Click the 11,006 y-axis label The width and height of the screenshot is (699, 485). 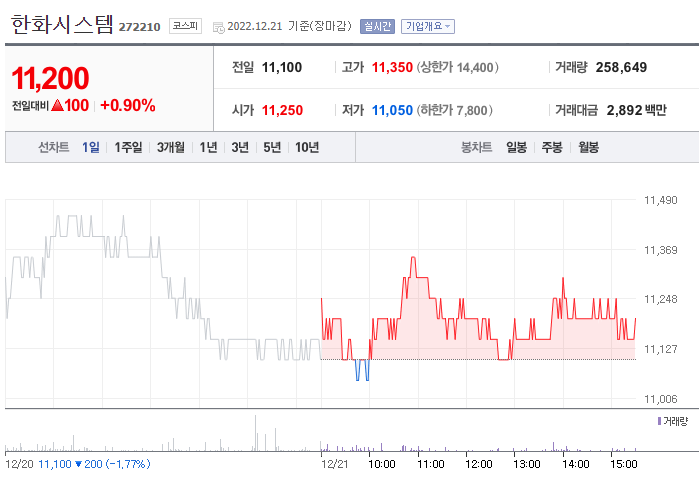[x=661, y=399]
